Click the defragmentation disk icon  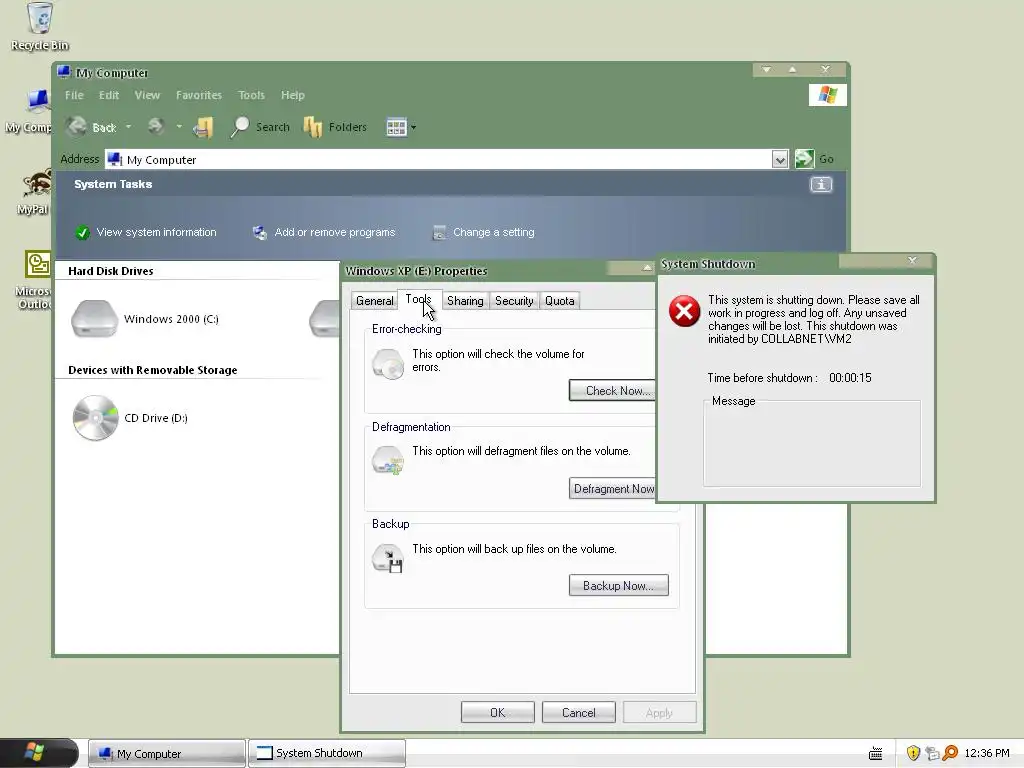(x=388, y=461)
